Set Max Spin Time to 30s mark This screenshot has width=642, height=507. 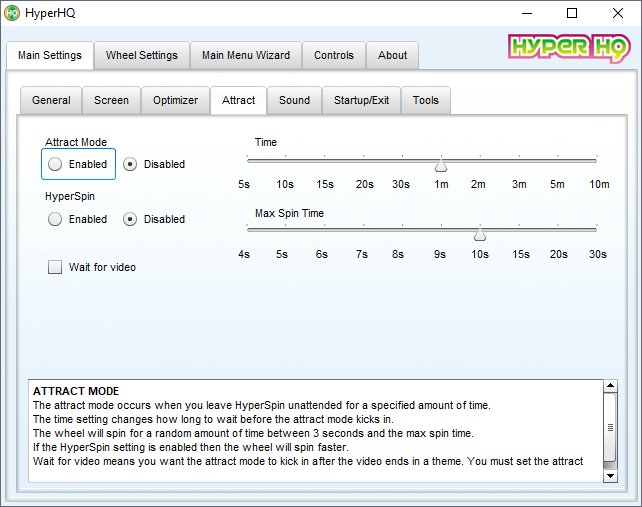pyautogui.click(x=597, y=230)
